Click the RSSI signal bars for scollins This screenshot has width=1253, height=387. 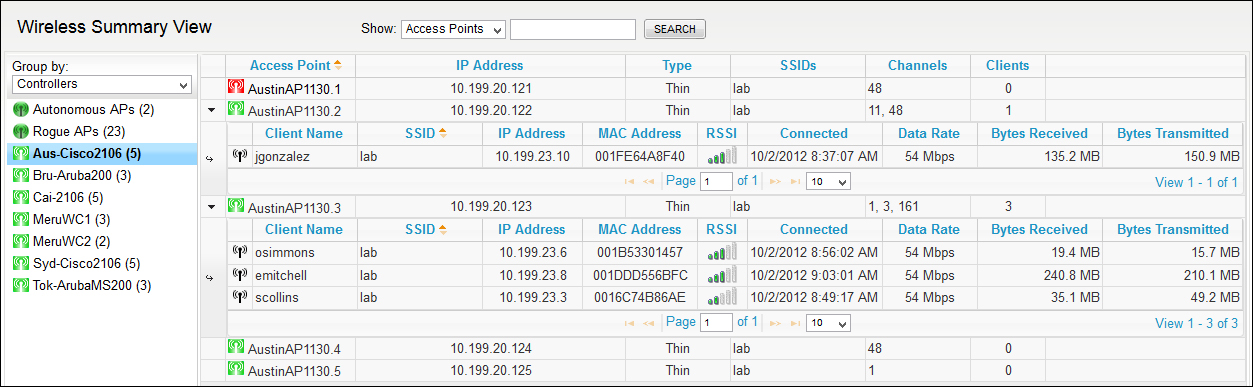pos(721,297)
